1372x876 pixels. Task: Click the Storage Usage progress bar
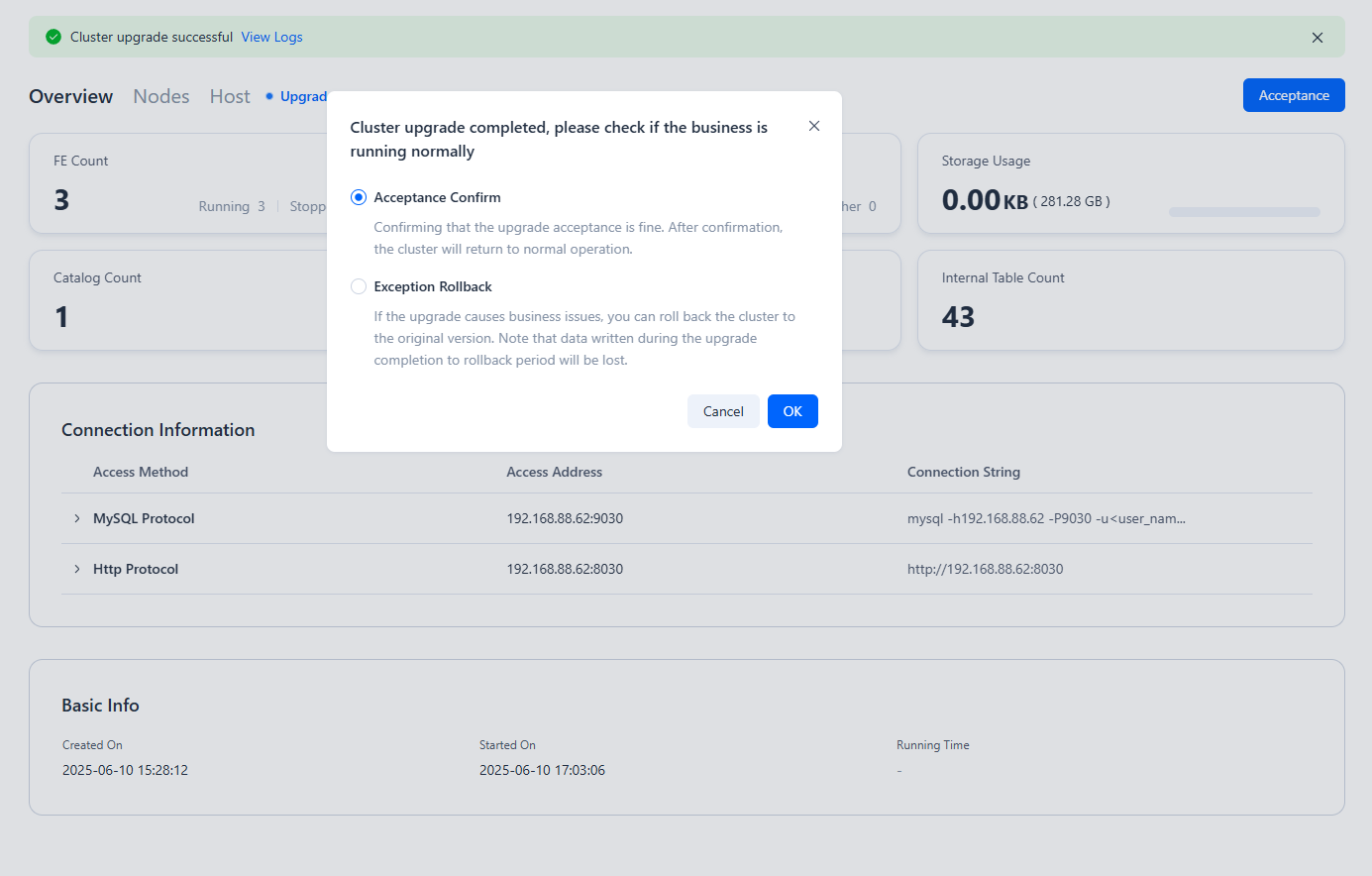click(x=1243, y=212)
